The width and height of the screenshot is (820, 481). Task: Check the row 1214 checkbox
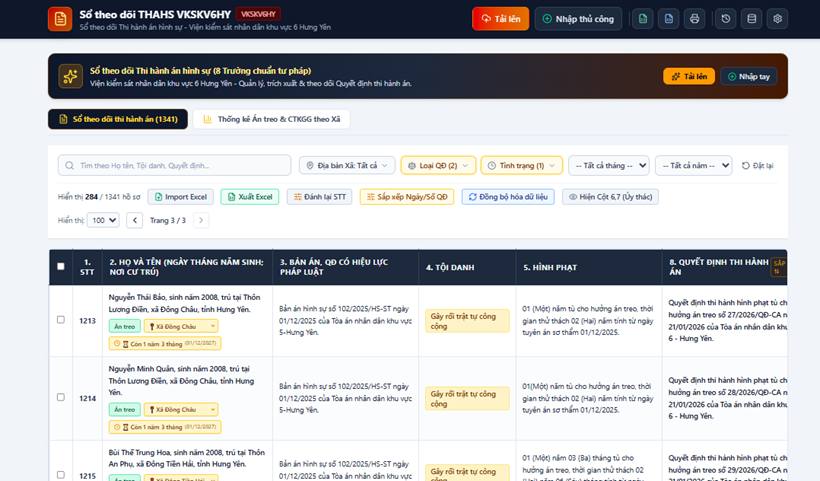coord(61,397)
